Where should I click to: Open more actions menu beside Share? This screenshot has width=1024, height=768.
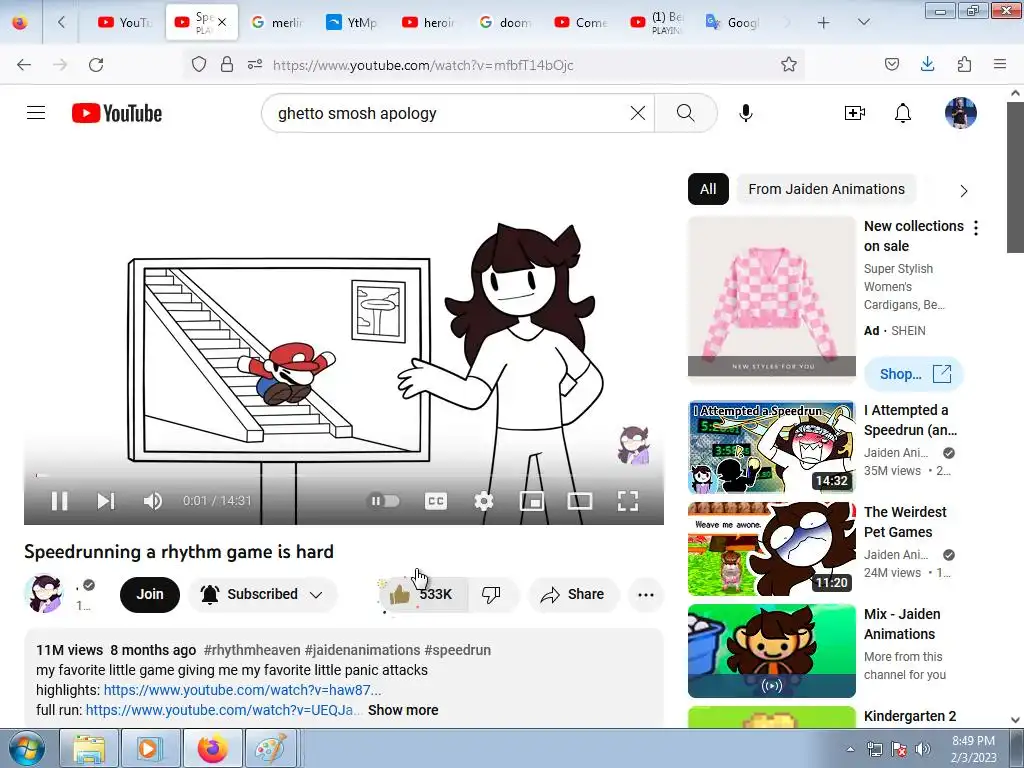(x=646, y=594)
